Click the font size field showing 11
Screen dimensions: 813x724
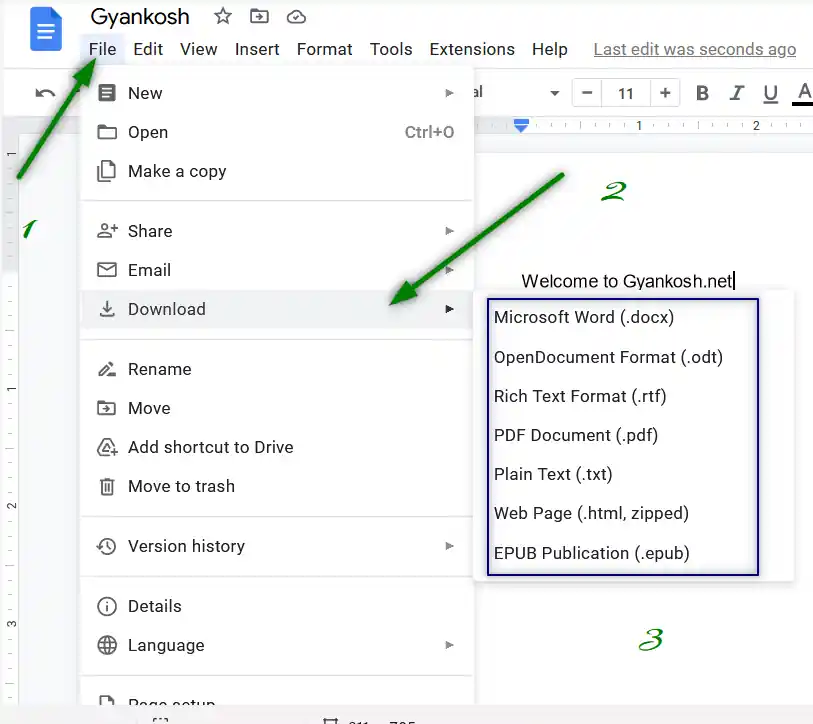pos(626,93)
